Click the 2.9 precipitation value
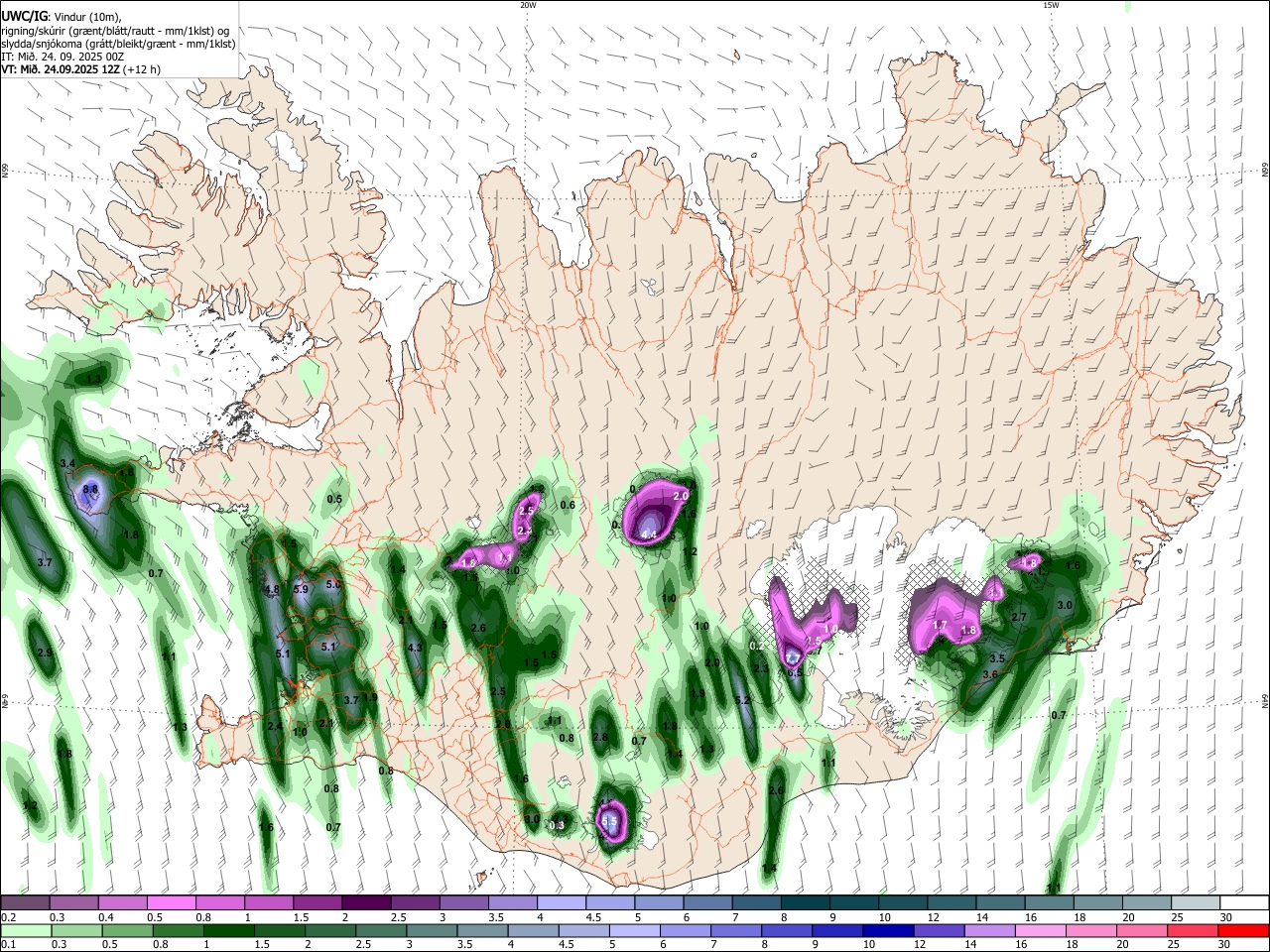This screenshot has width=1270, height=952. [44, 653]
